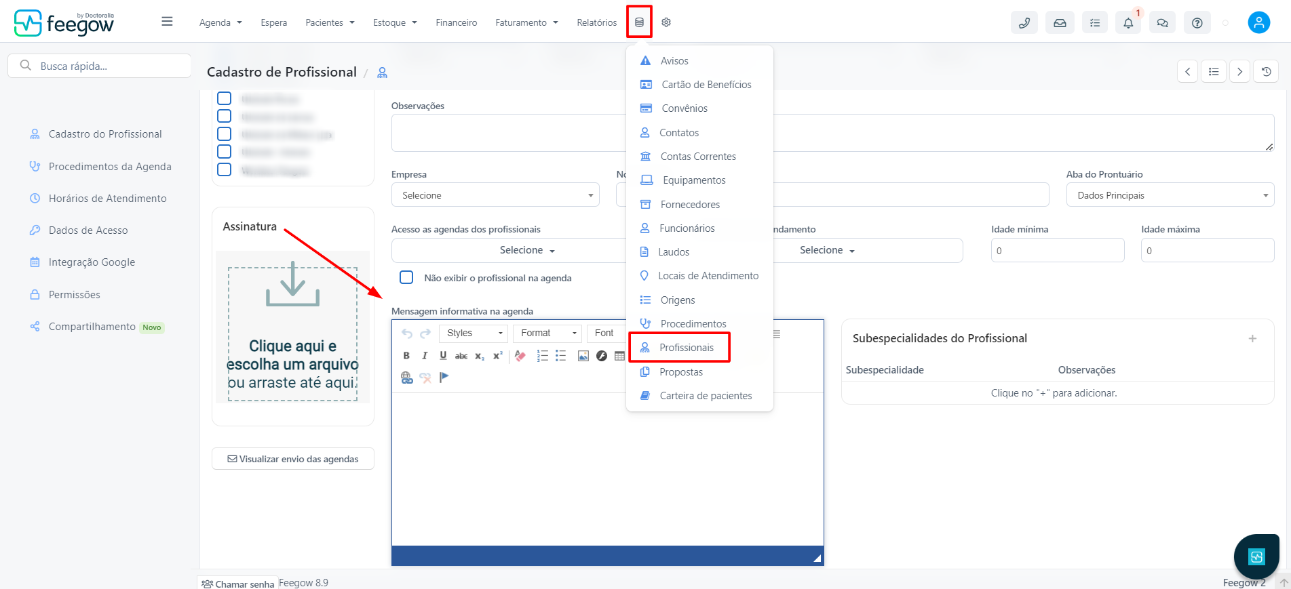The image size is (1291, 589).
Task: Click the insert link icon in editor
Action: pos(406,378)
